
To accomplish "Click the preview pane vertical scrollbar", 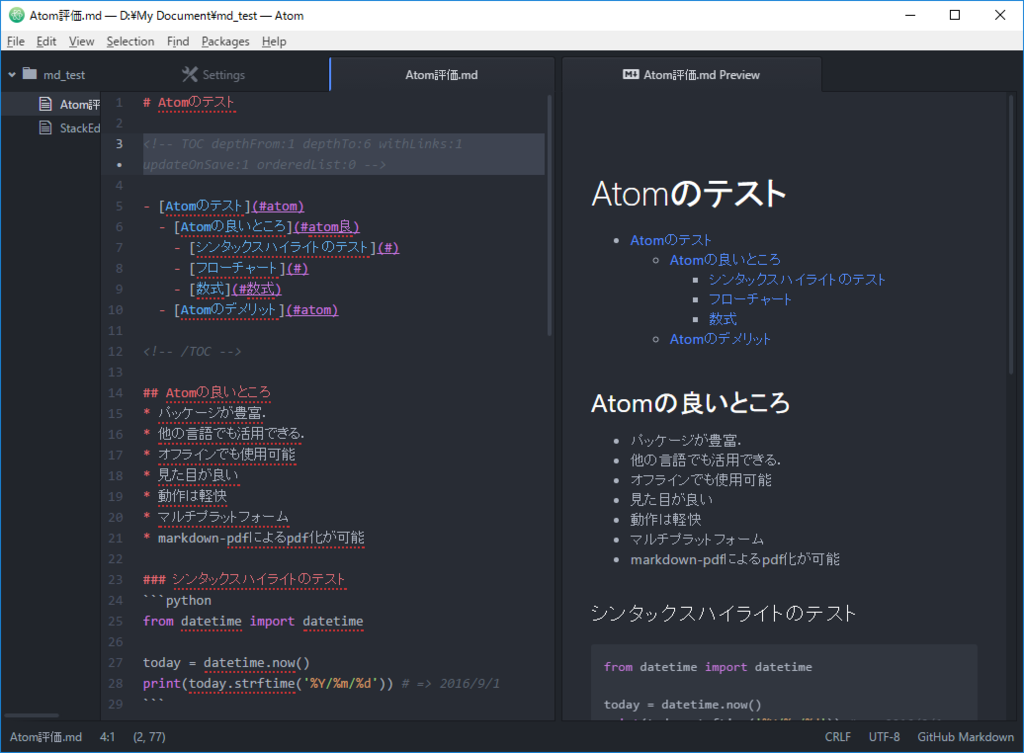I will click(1010, 235).
